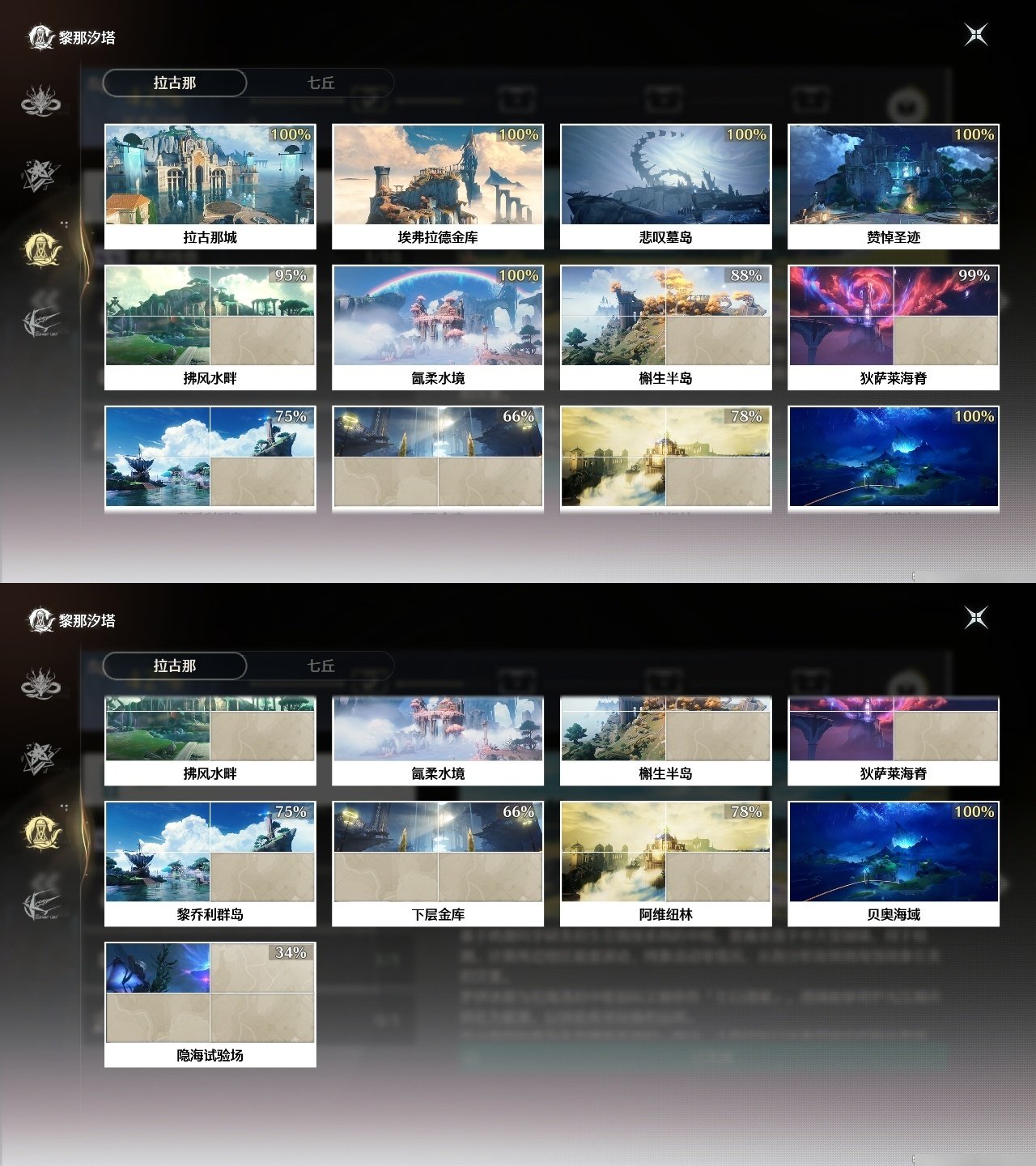The height and width of the screenshot is (1166, 1036).
Task: Switch to the 七丘 tab in the upper screenshot
Action: [321, 83]
